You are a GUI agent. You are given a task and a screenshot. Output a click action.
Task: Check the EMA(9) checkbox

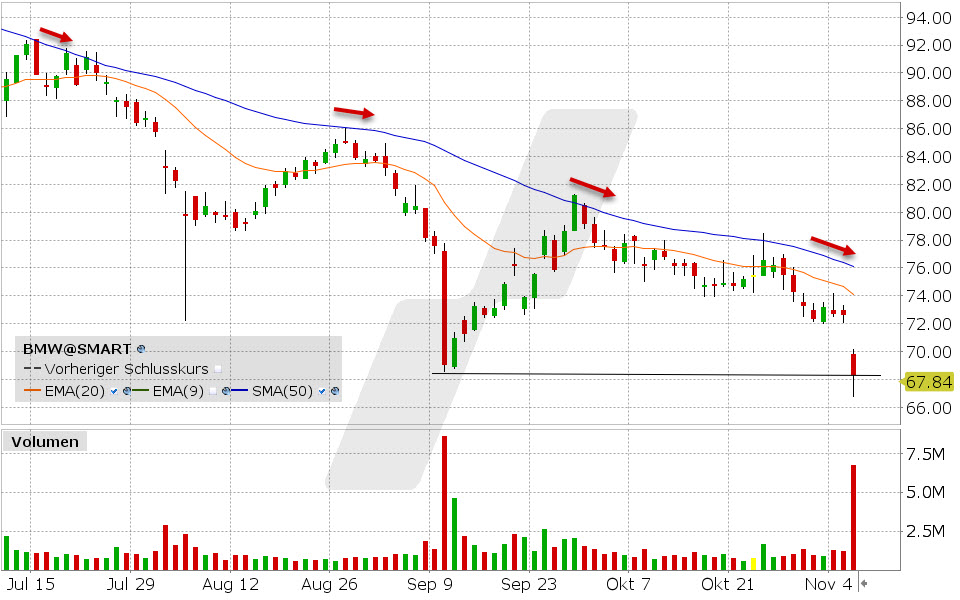[212, 391]
